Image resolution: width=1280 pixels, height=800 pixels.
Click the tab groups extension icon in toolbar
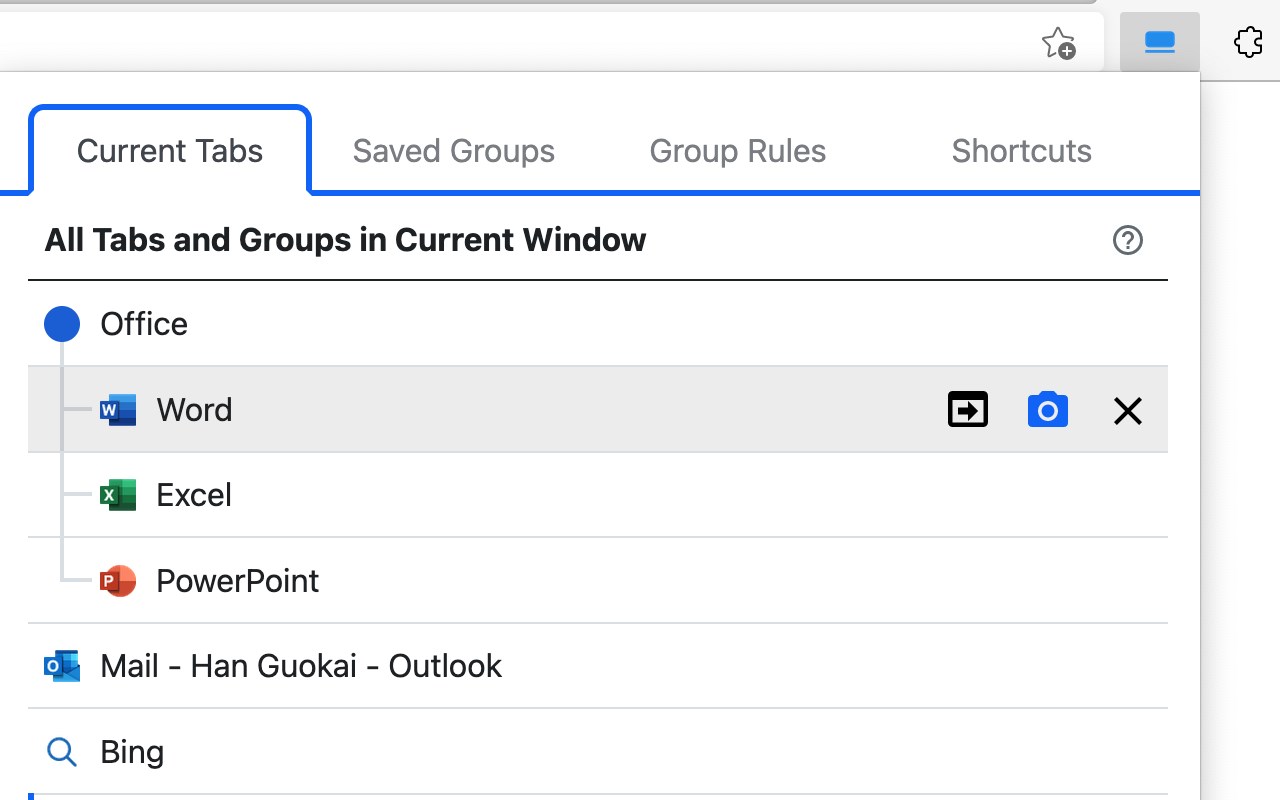click(x=1159, y=42)
